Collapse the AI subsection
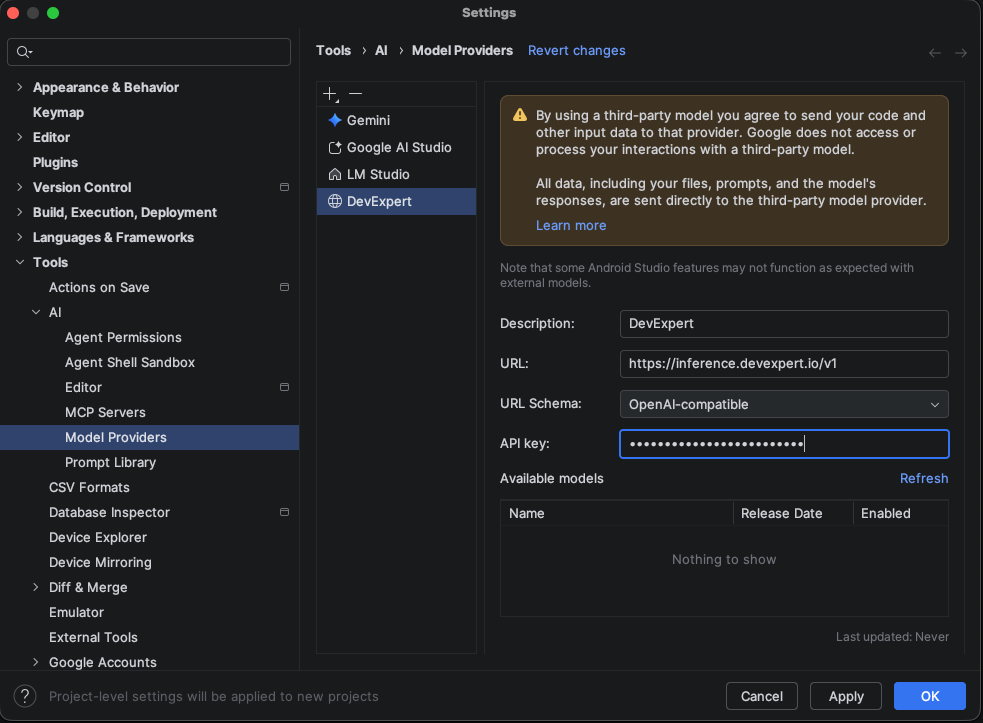 [x=36, y=312]
